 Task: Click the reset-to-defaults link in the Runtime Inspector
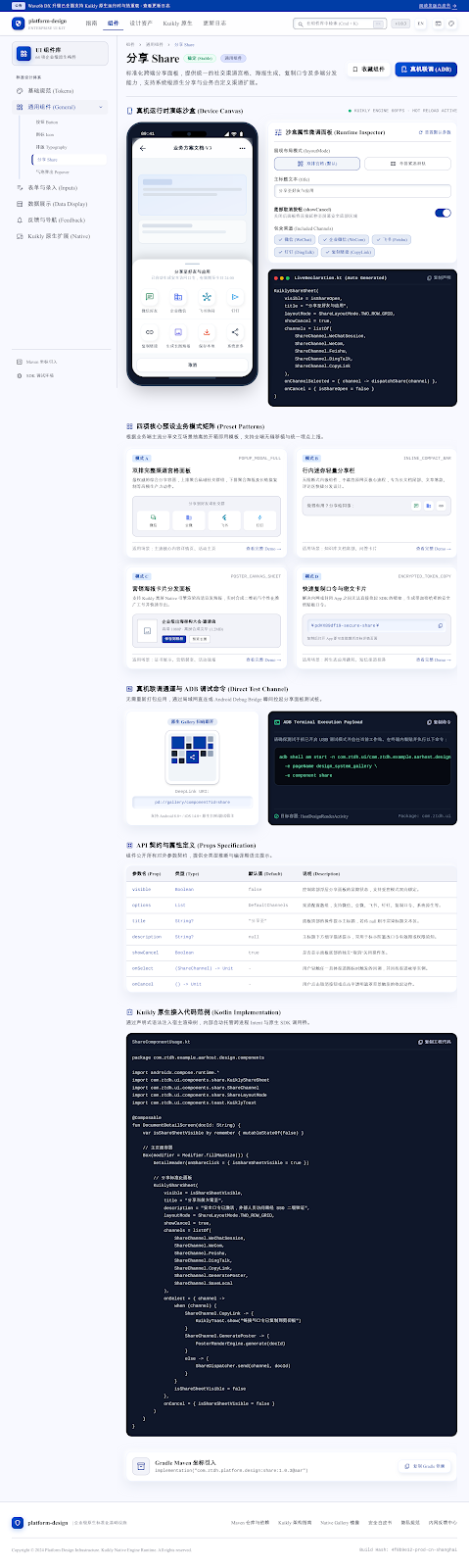[x=436, y=131]
